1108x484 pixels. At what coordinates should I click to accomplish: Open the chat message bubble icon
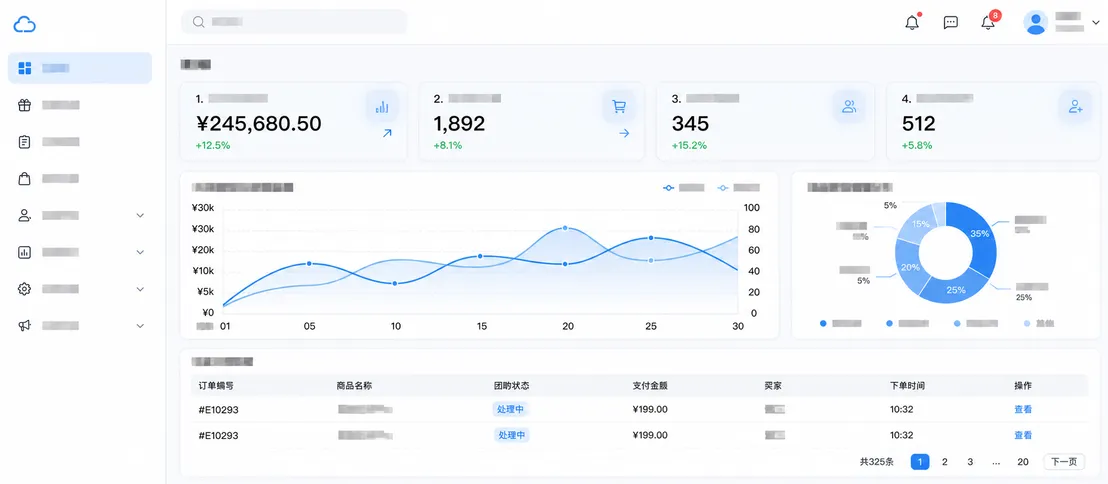[951, 22]
